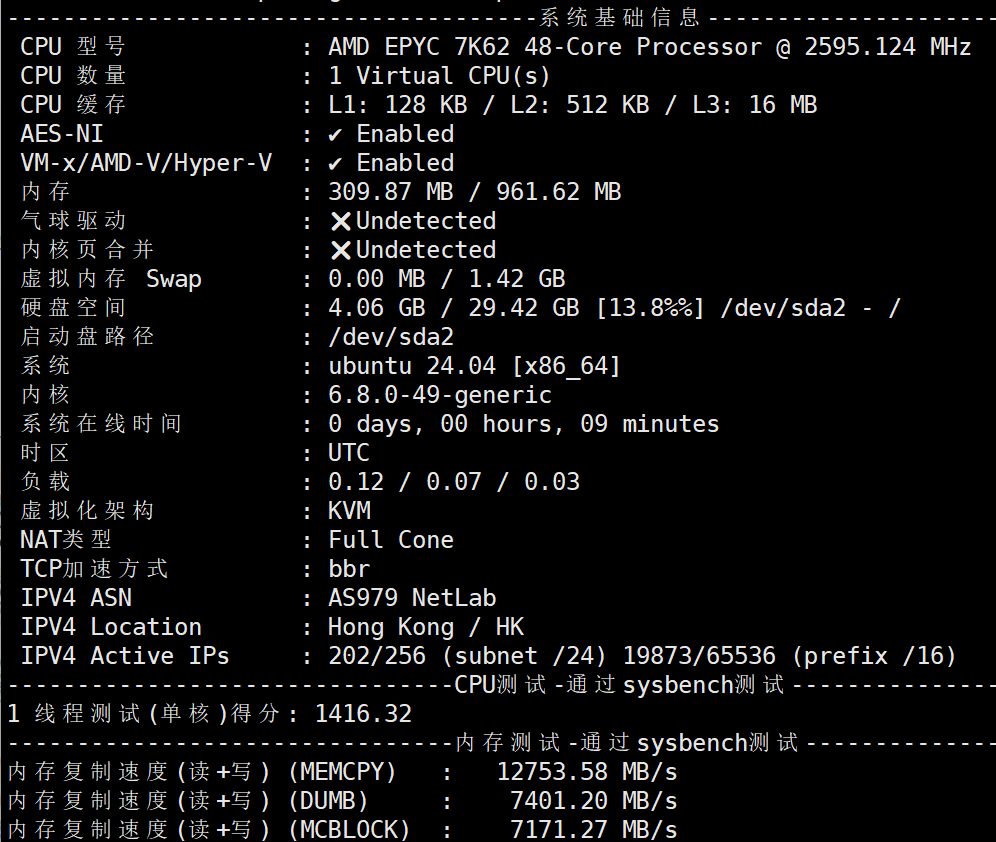
Task: Click the timezone value 'UTC'
Action: [349, 453]
